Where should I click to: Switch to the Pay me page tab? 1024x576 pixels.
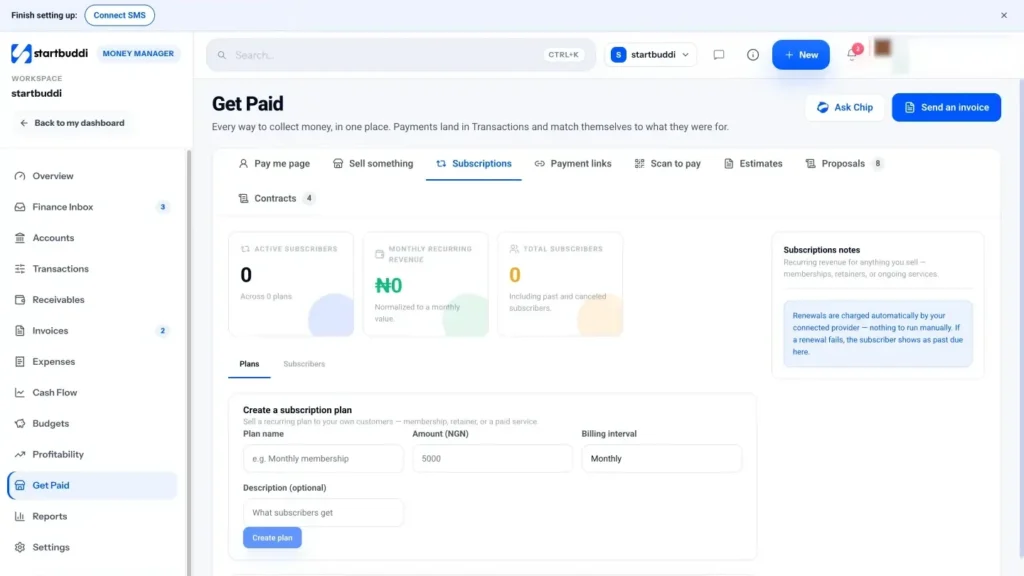[x=274, y=163]
